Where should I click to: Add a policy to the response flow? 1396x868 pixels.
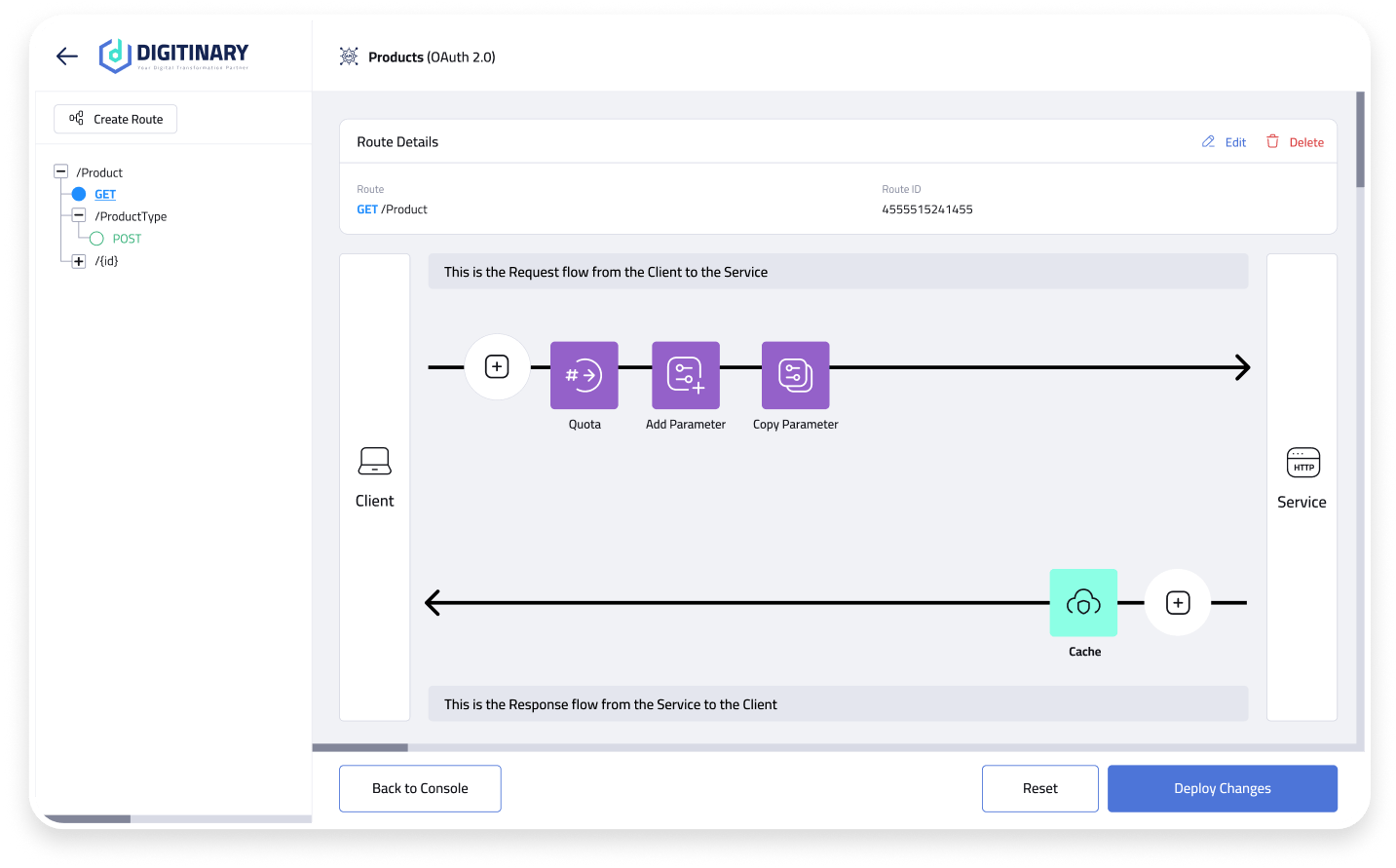[1177, 603]
